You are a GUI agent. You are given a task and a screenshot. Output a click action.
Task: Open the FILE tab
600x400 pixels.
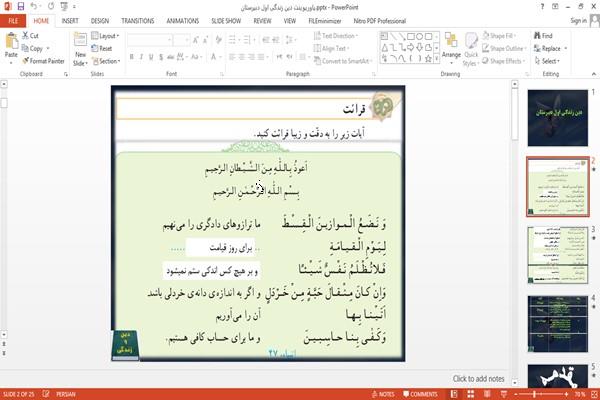point(13,21)
